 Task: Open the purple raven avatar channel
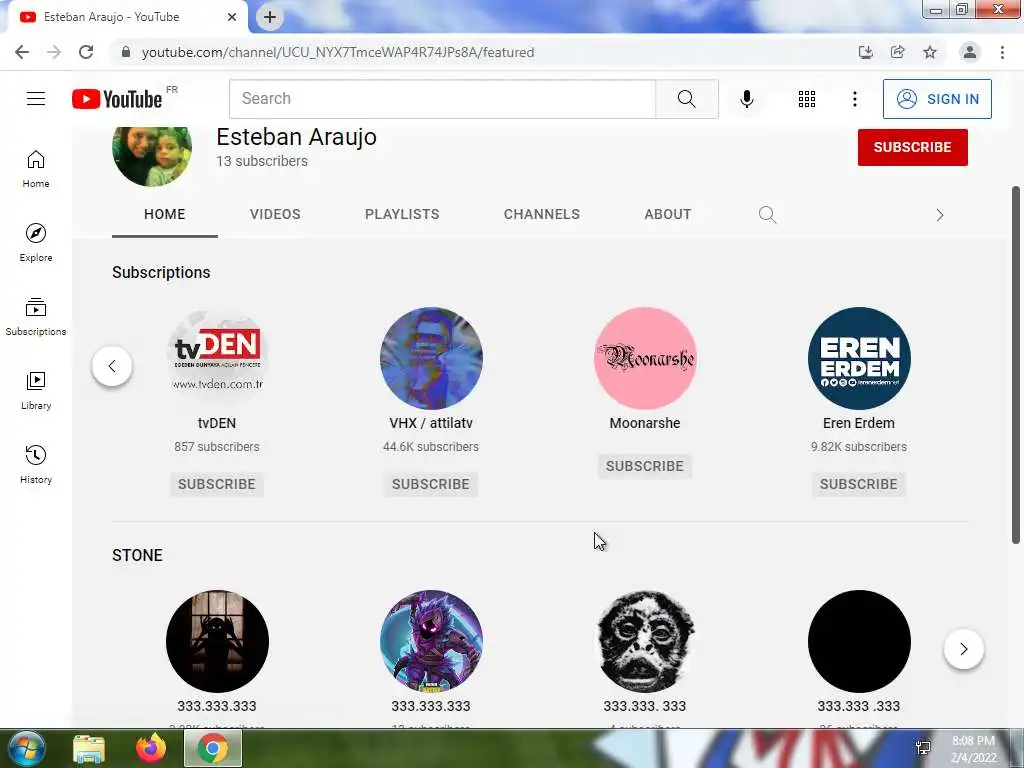point(431,641)
